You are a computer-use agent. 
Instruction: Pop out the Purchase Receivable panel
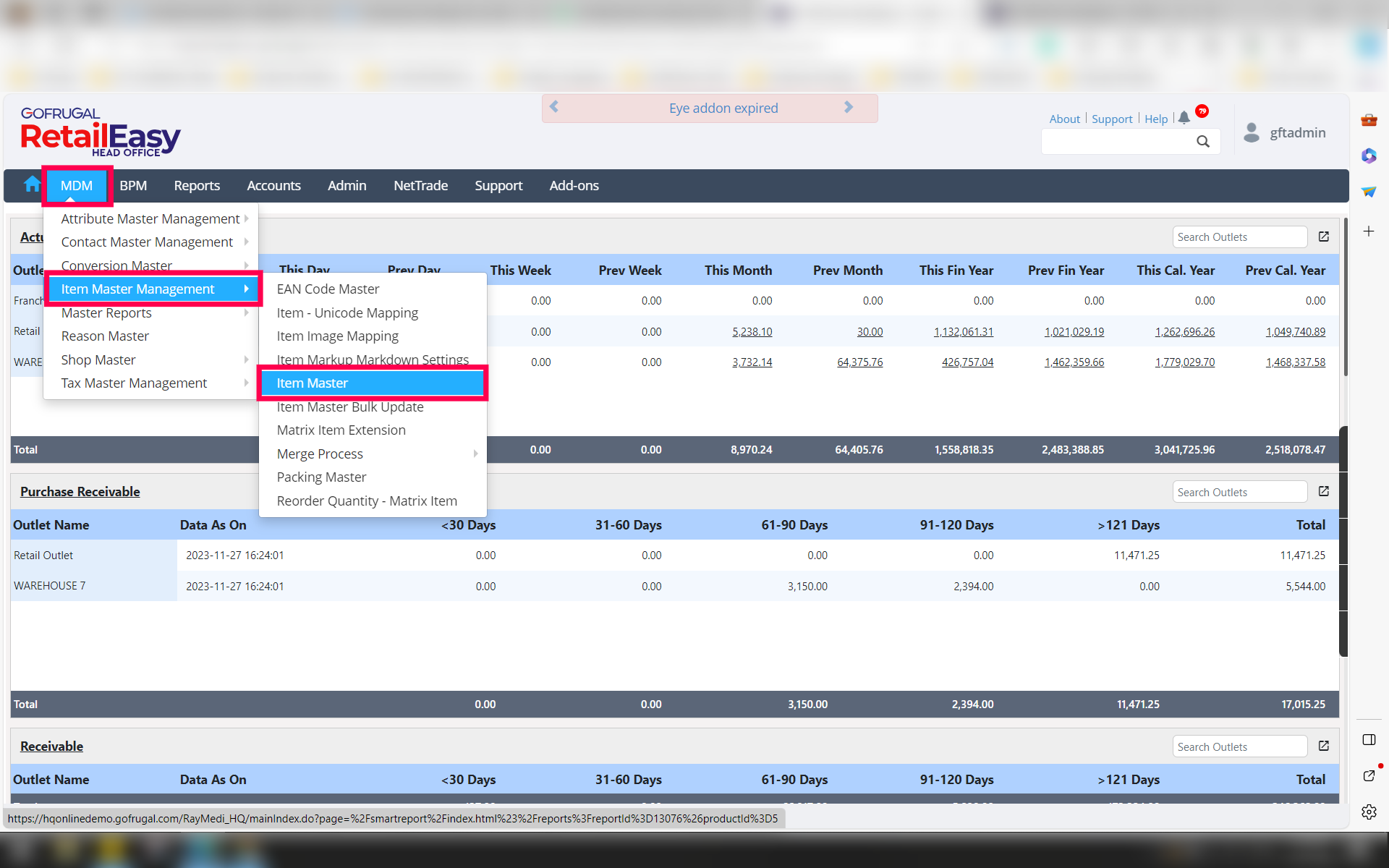coord(1323,491)
